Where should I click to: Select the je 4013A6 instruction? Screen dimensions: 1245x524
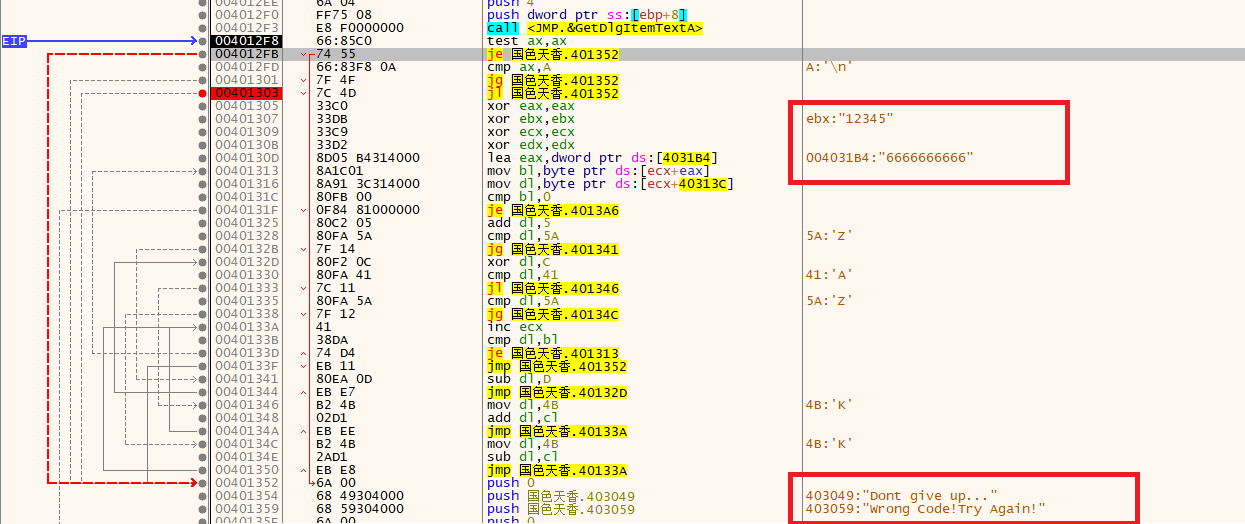(552, 210)
